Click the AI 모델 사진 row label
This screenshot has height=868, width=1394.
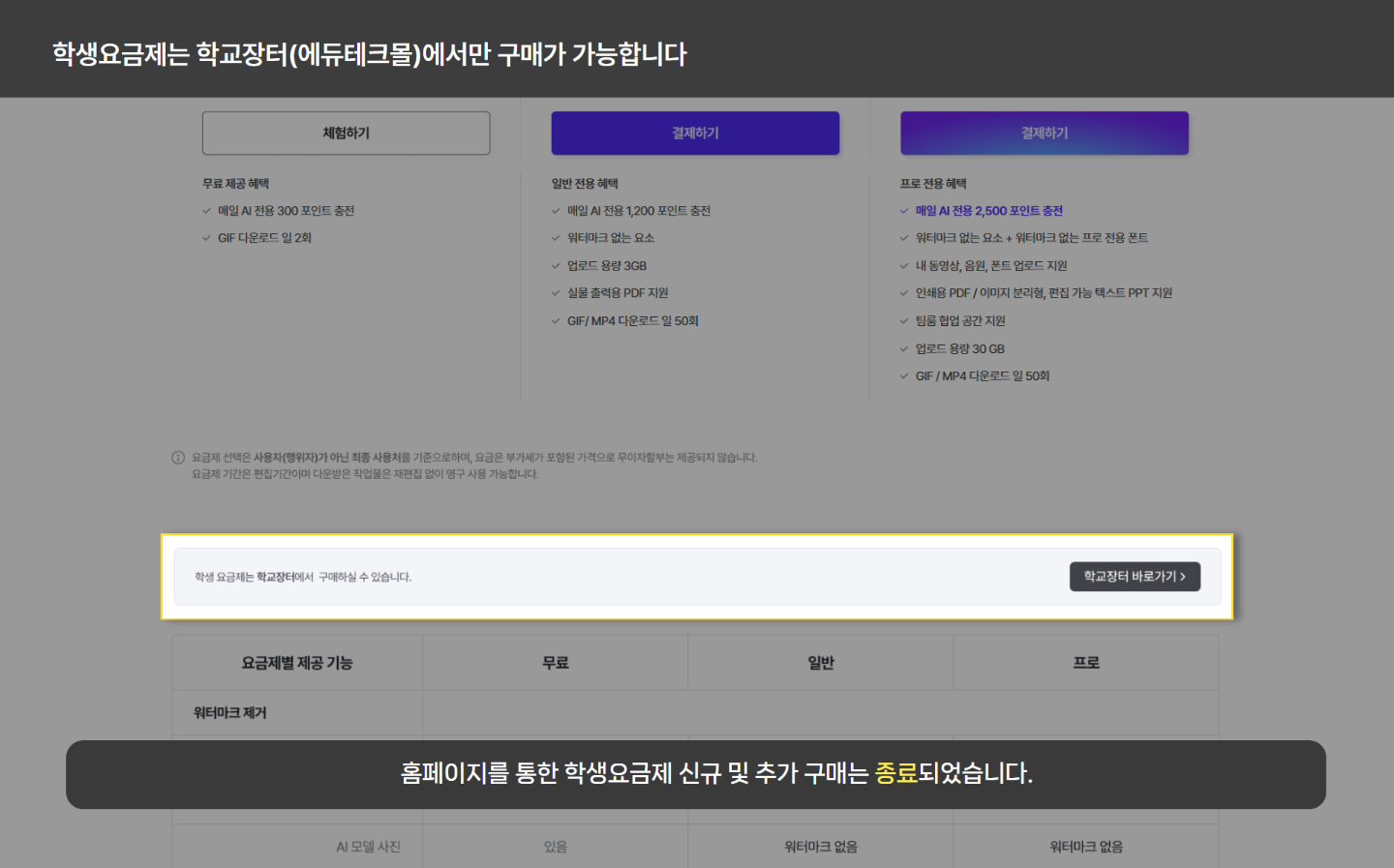coord(368,847)
